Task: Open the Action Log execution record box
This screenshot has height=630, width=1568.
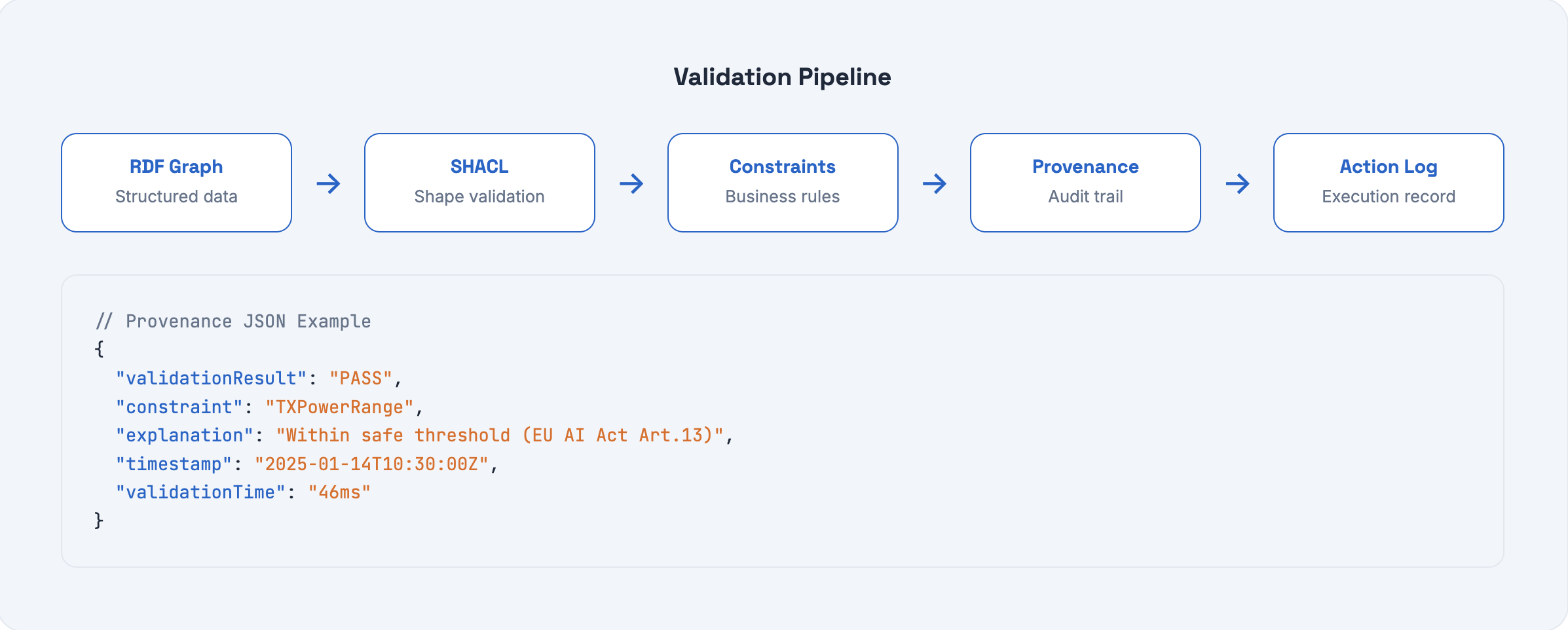Action: [1389, 183]
